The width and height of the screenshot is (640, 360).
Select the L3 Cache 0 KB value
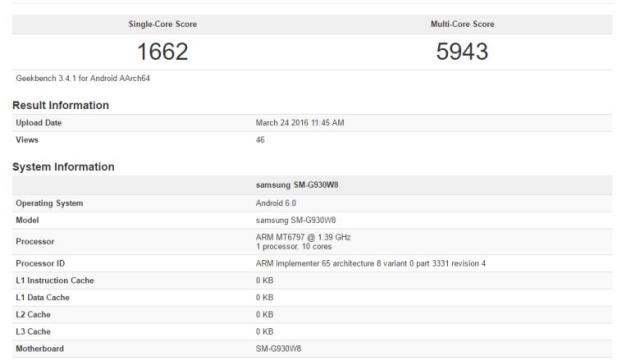(x=264, y=332)
